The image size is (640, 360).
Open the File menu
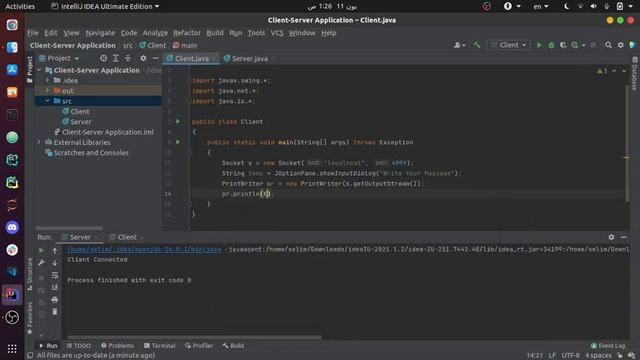tap(33, 33)
